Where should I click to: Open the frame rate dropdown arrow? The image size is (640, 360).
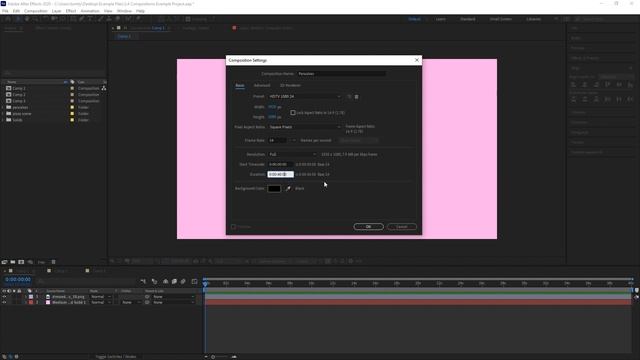click(x=293, y=140)
